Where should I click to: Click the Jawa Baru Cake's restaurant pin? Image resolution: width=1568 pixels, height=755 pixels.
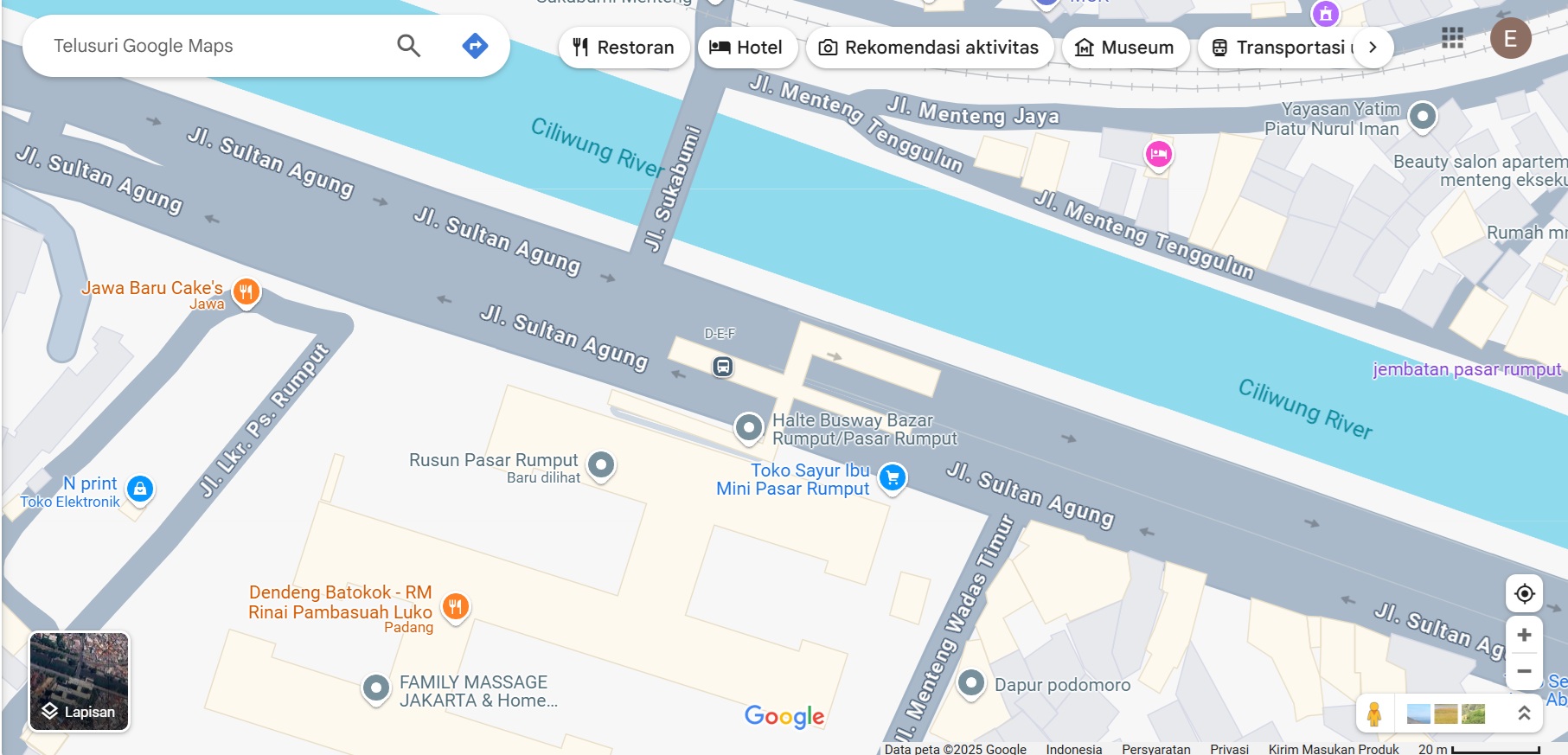246,292
